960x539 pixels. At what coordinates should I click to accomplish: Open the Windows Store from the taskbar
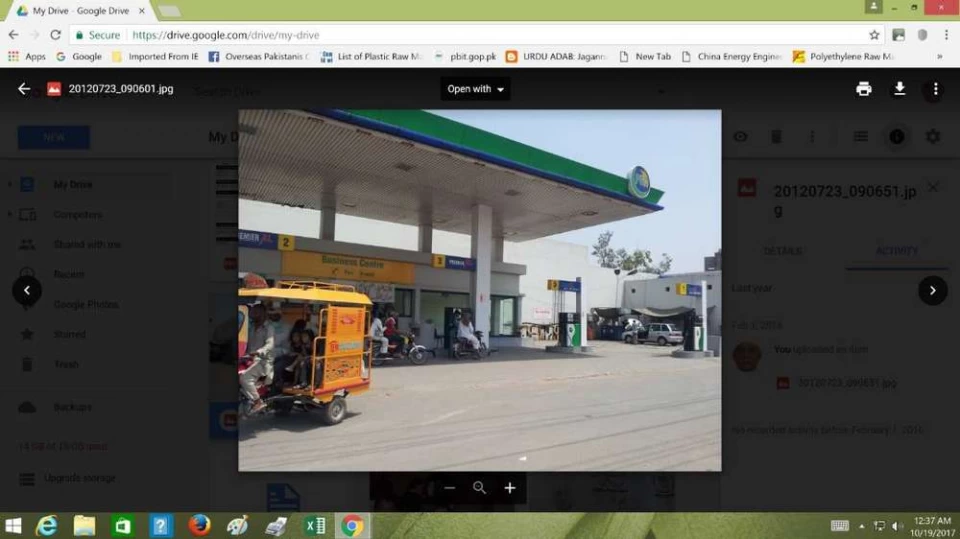[x=122, y=526]
